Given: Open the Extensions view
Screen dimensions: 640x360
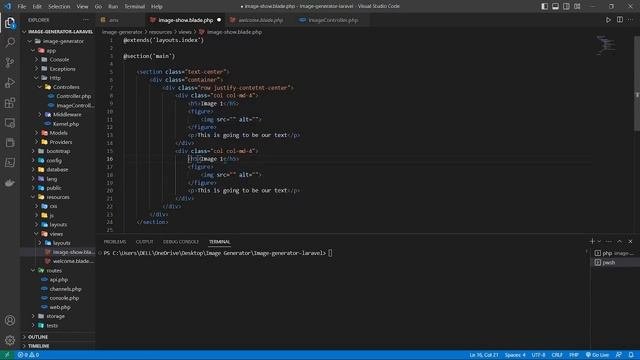Looking at the screenshot, I should [10, 103].
